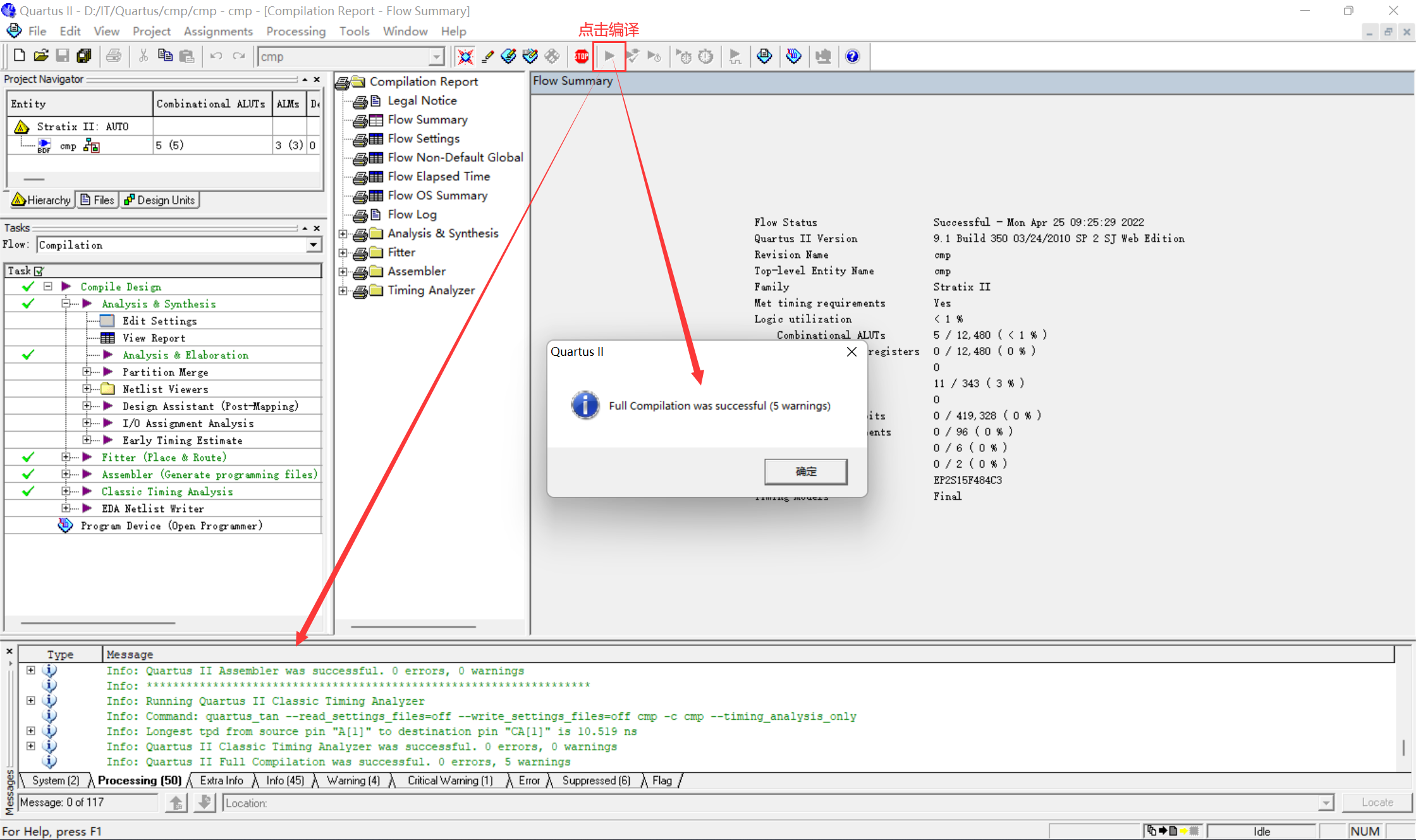Screen dimensions: 1416x840
Task: Click the Print toolbar icon
Action: click(114, 56)
